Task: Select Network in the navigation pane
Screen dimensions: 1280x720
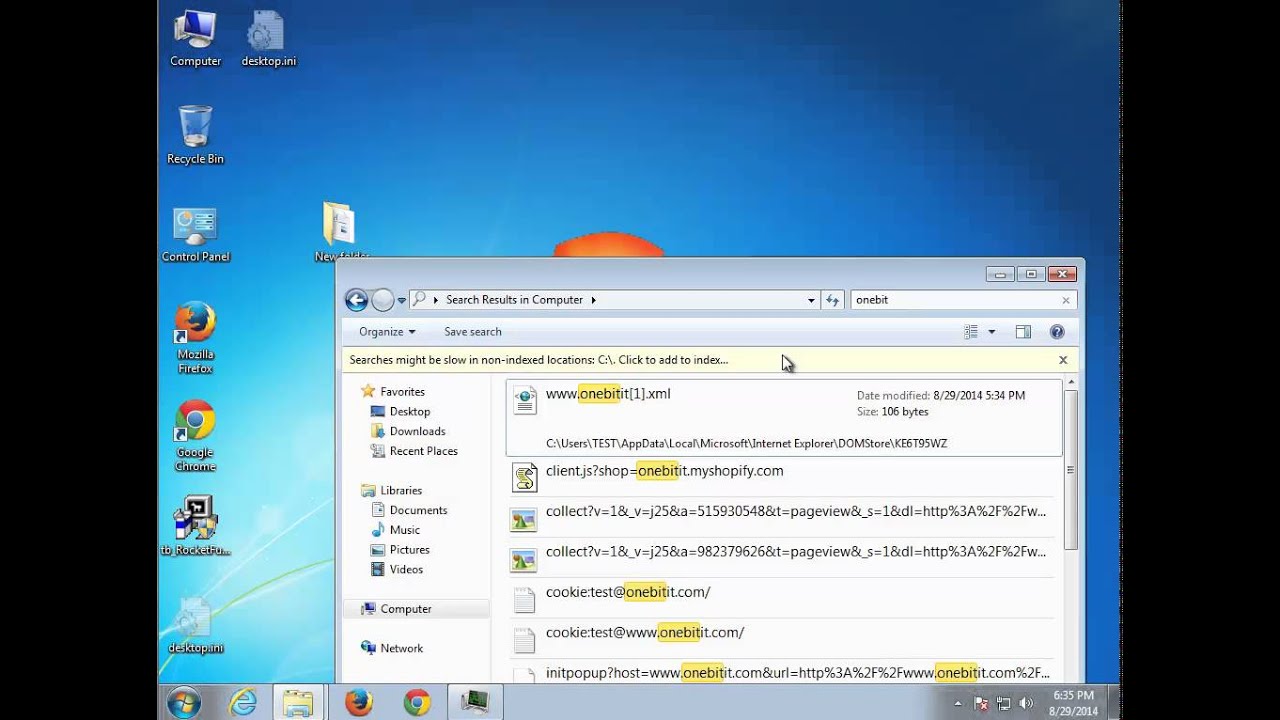Action: tap(401, 648)
